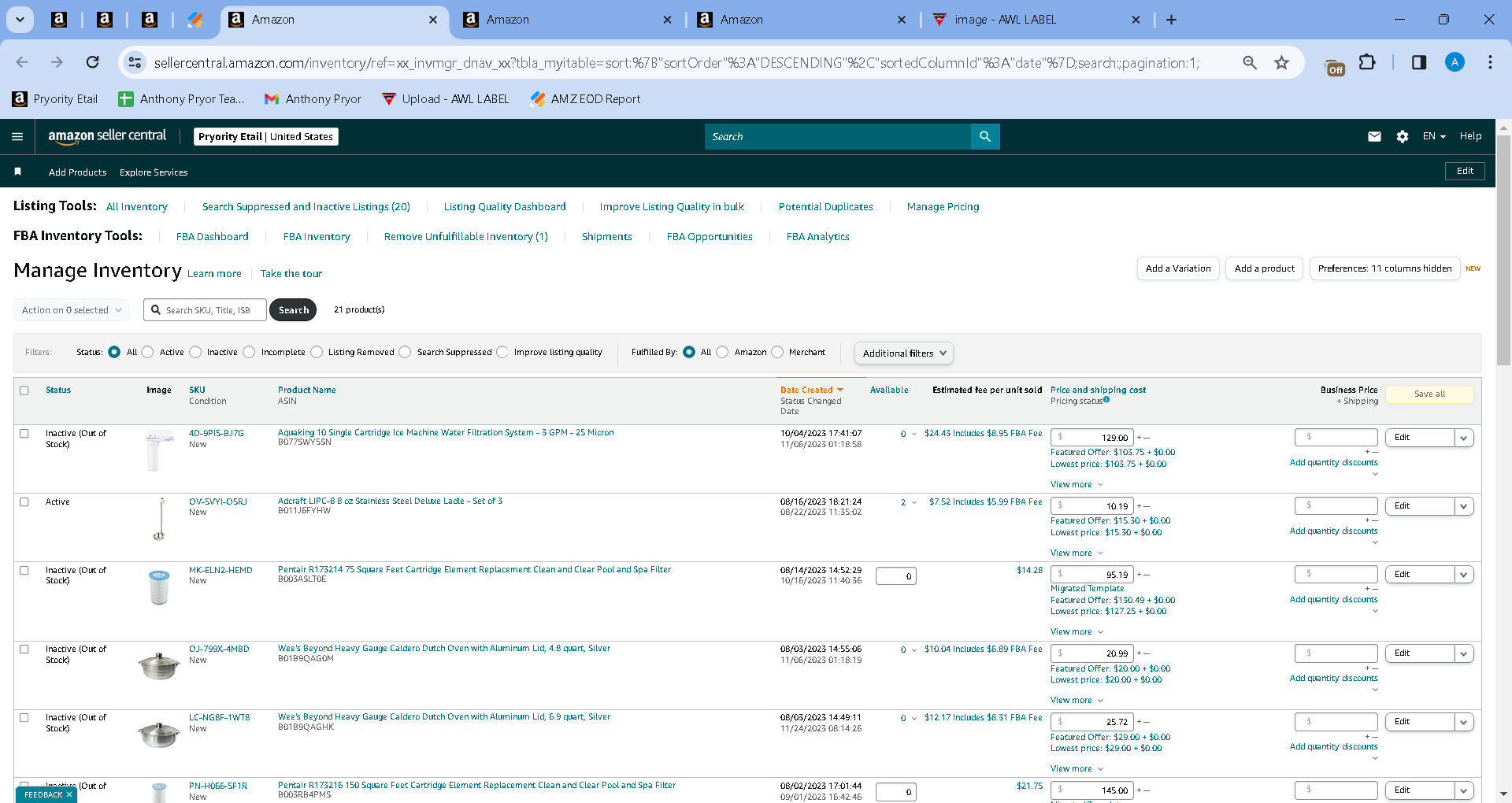
Task: Expand the Additional filters dropdown
Action: point(904,353)
